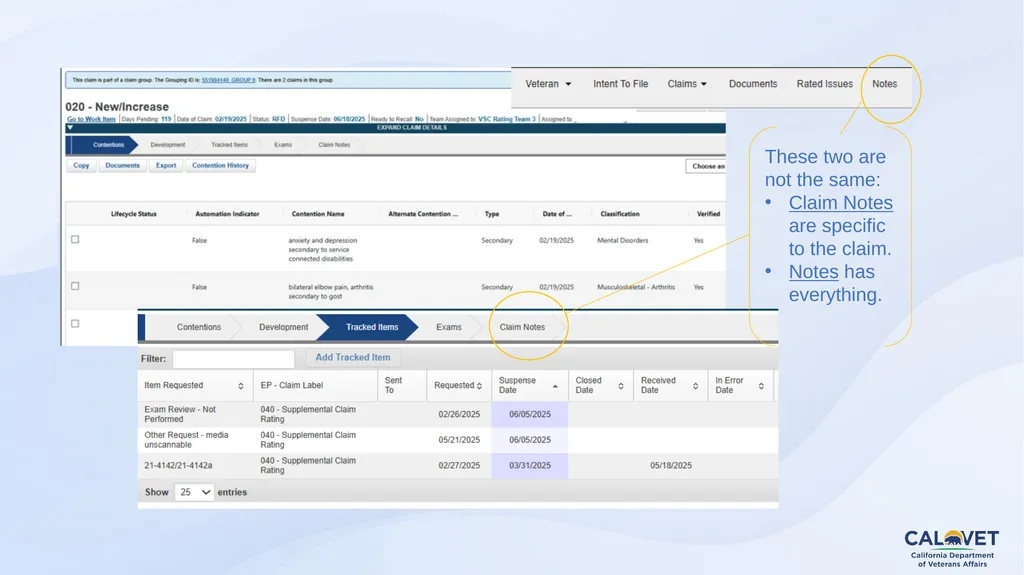
Task: Open the Documents menu item
Action: (753, 84)
